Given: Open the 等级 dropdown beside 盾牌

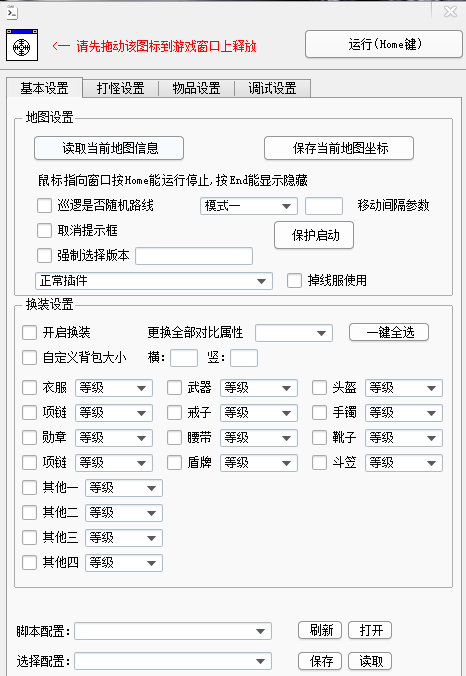Looking at the screenshot, I should coord(259,463).
